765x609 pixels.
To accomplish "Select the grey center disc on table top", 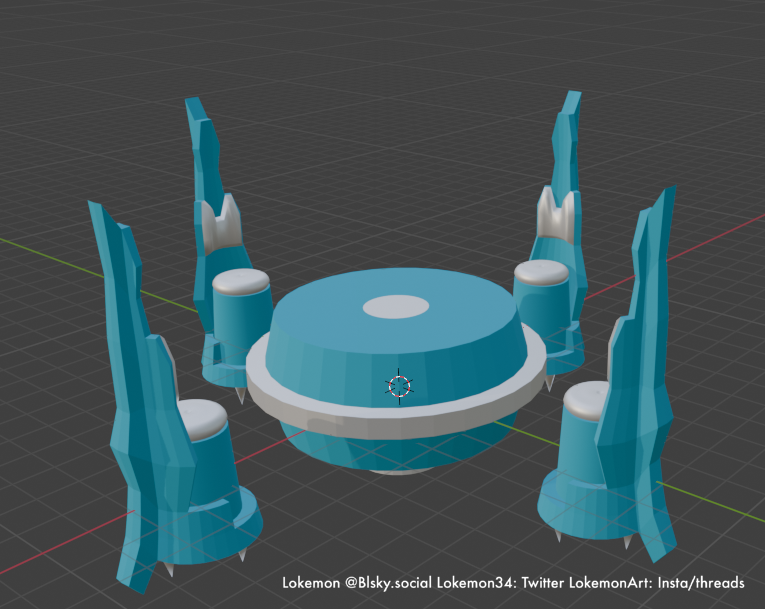I will (x=396, y=306).
